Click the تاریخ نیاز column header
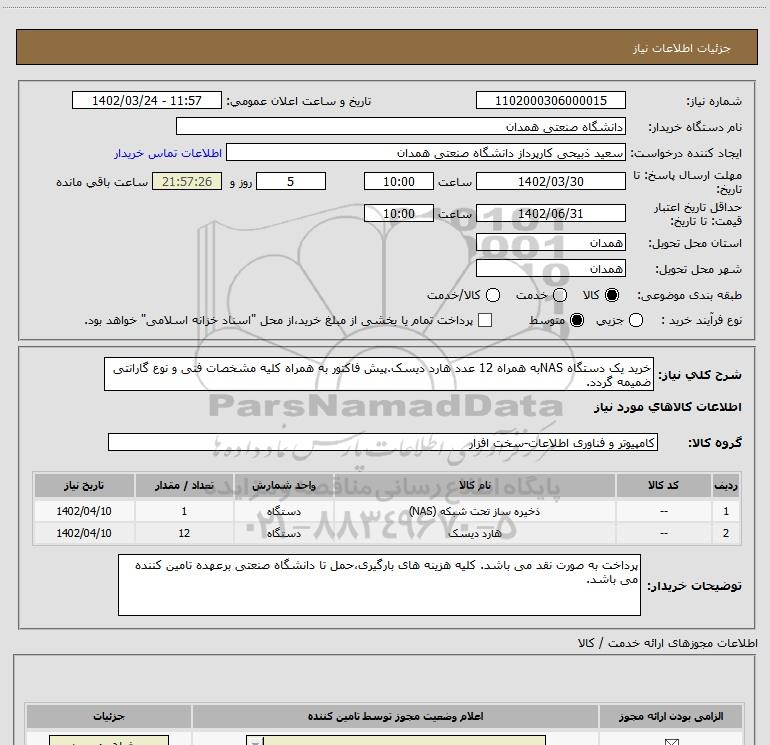The height and width of the screenshot is (745, 770). point(84,485)
